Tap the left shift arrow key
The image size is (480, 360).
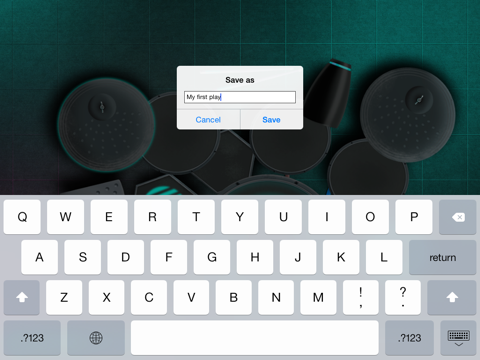[x=22, y=297]
